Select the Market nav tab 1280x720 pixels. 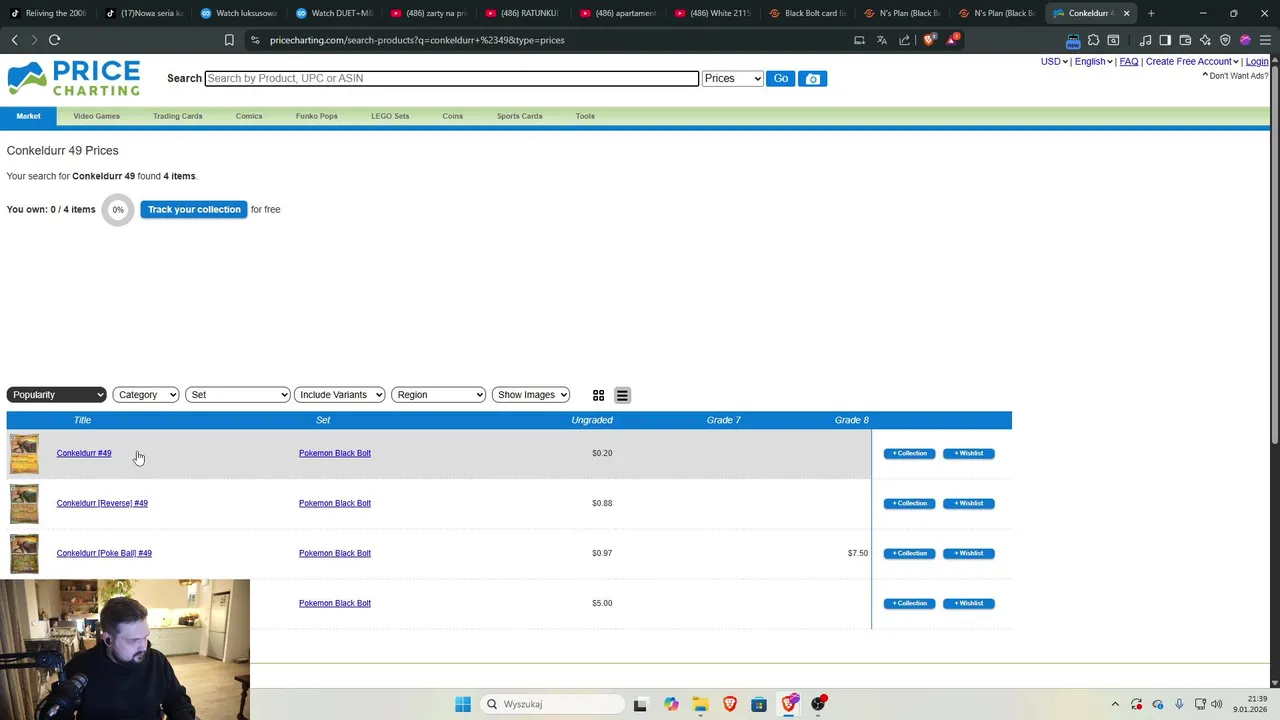(28, 116)
